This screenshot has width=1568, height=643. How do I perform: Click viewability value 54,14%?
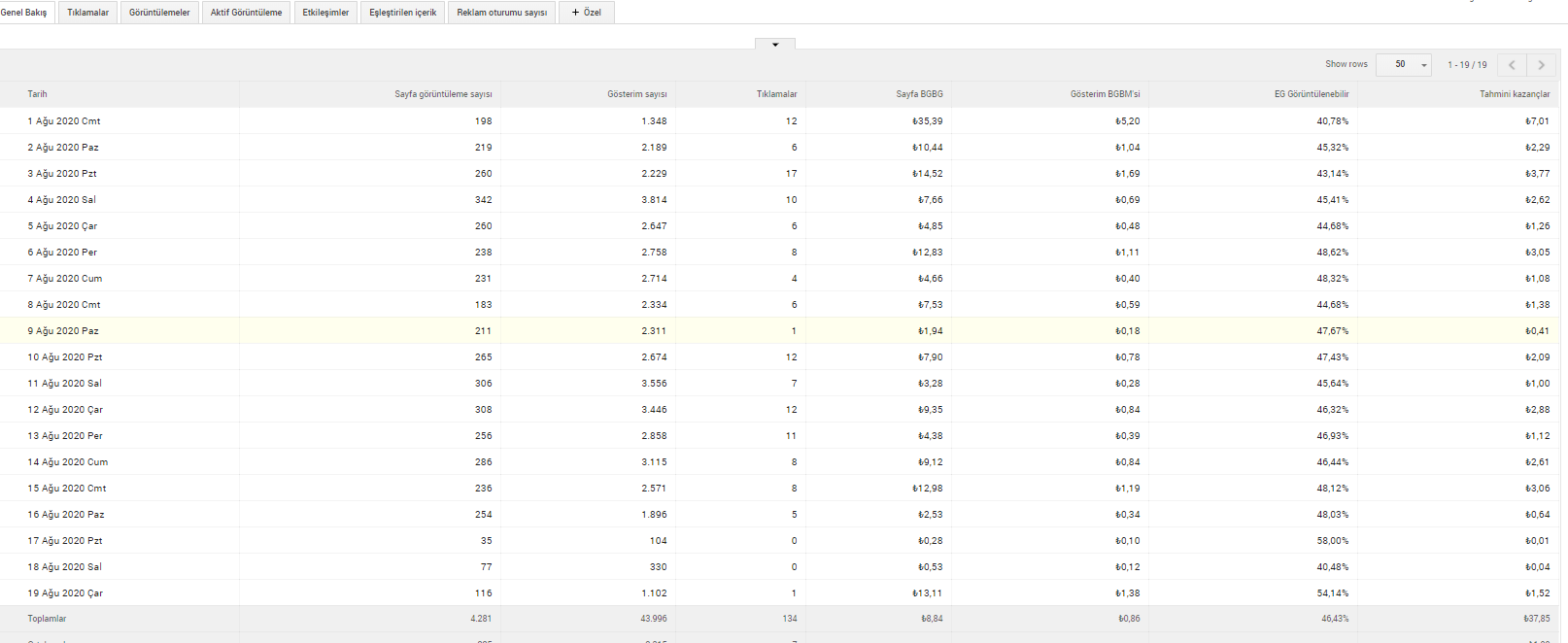click(1333, 593)
